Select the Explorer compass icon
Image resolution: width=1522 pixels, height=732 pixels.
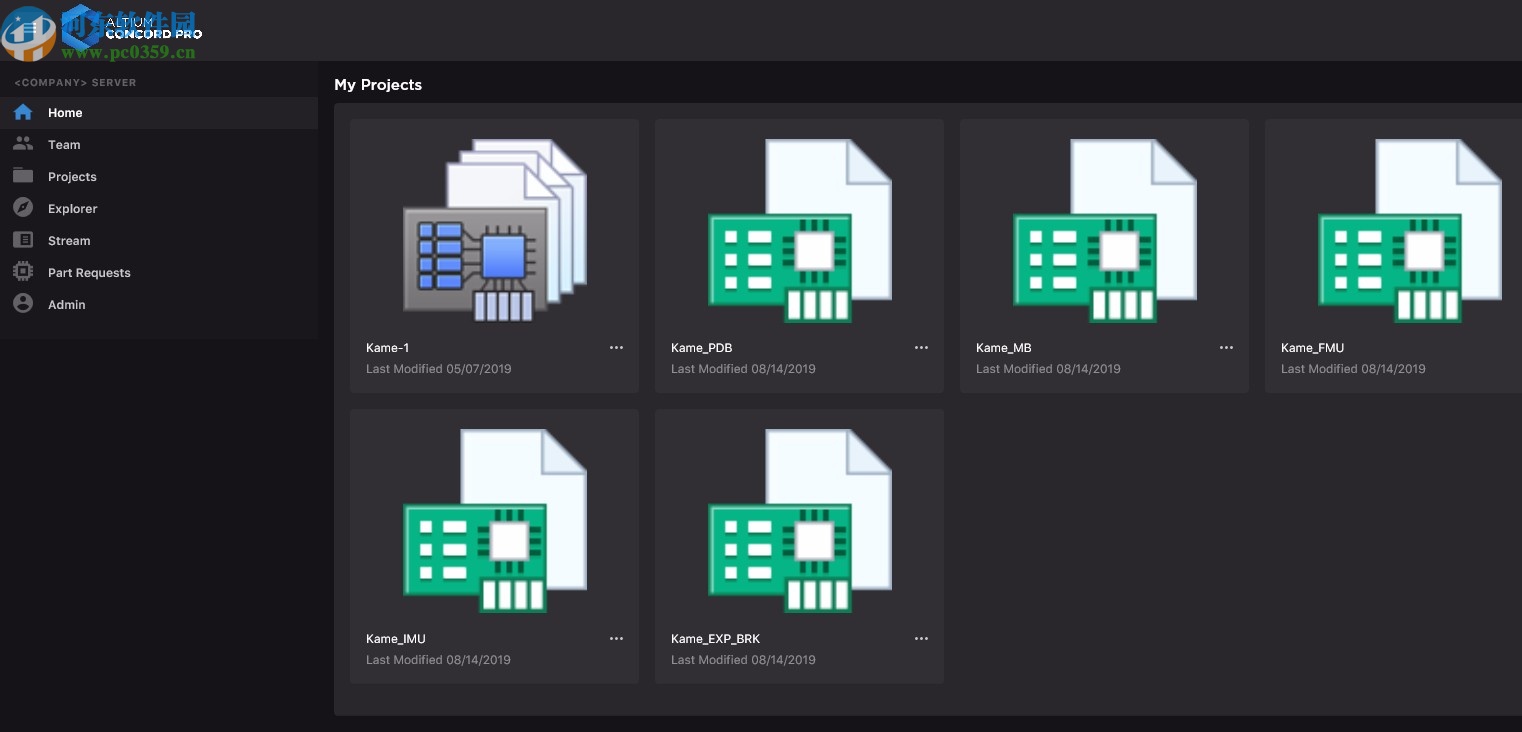click(23, 208)
